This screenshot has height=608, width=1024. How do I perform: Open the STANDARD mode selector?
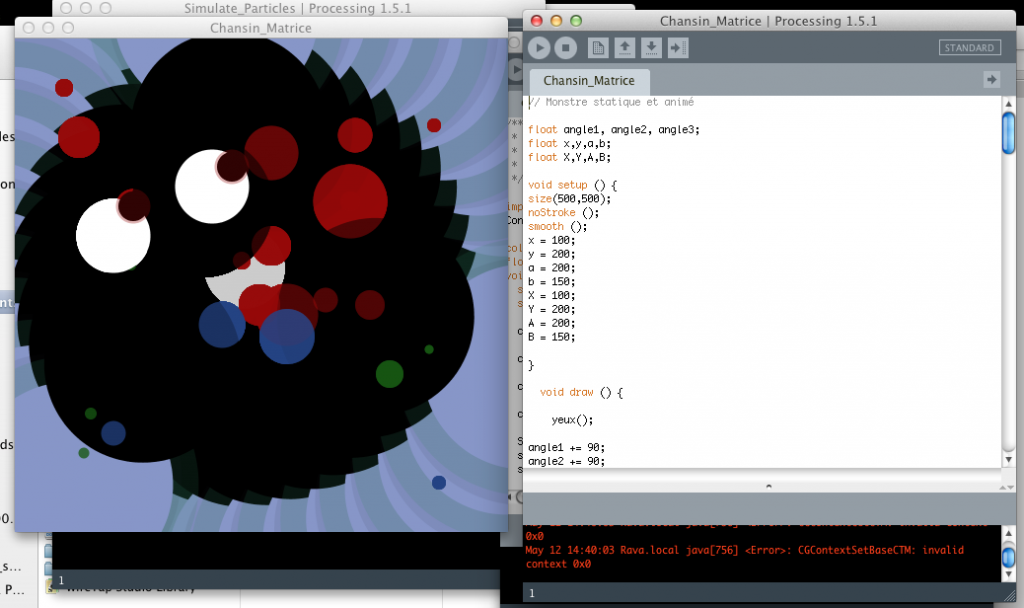969,48
